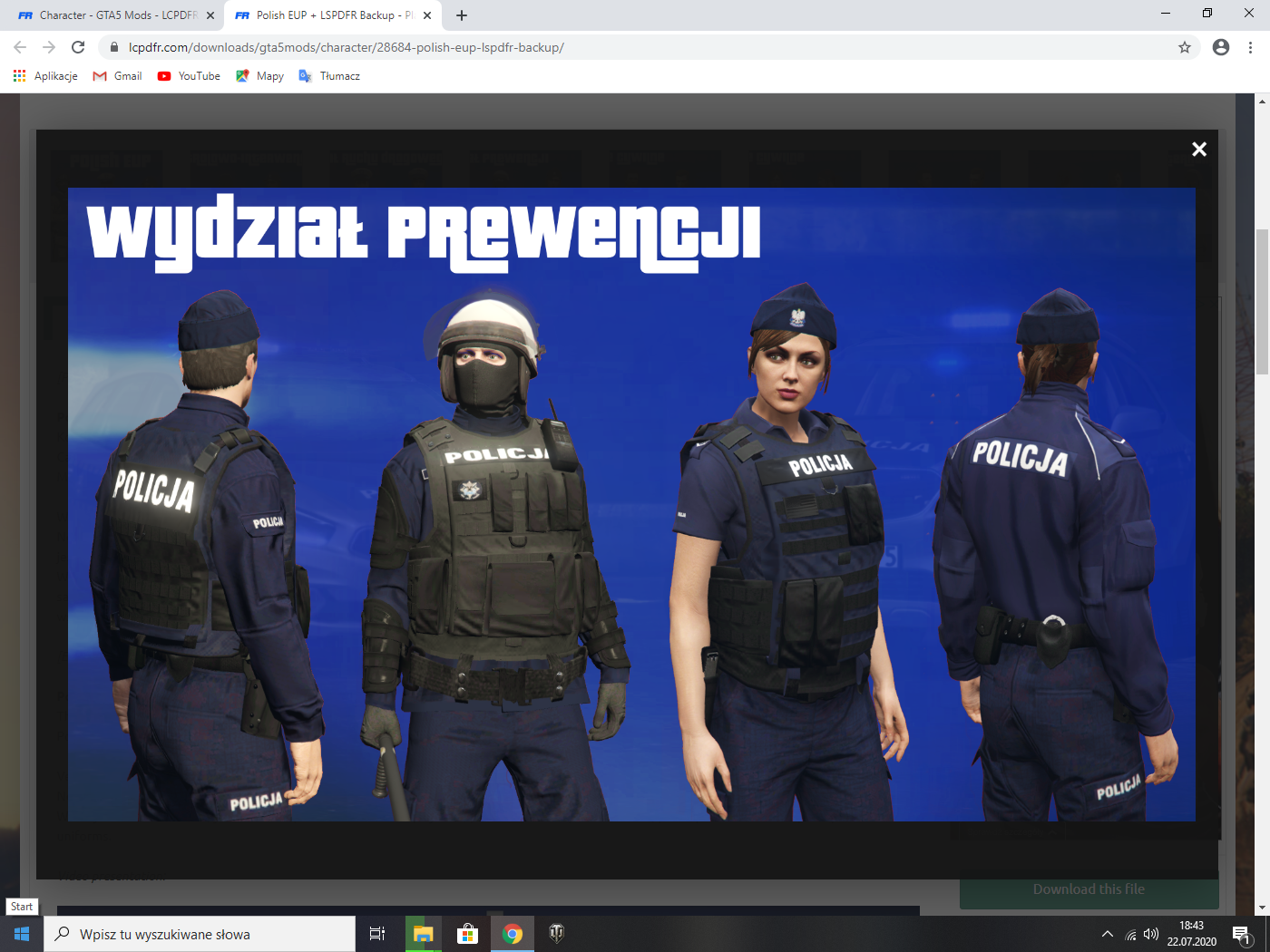The height and width of the screenshot is (952, 1270).
Task: Open the network connection tray icon
Action: click(1130, 934)
